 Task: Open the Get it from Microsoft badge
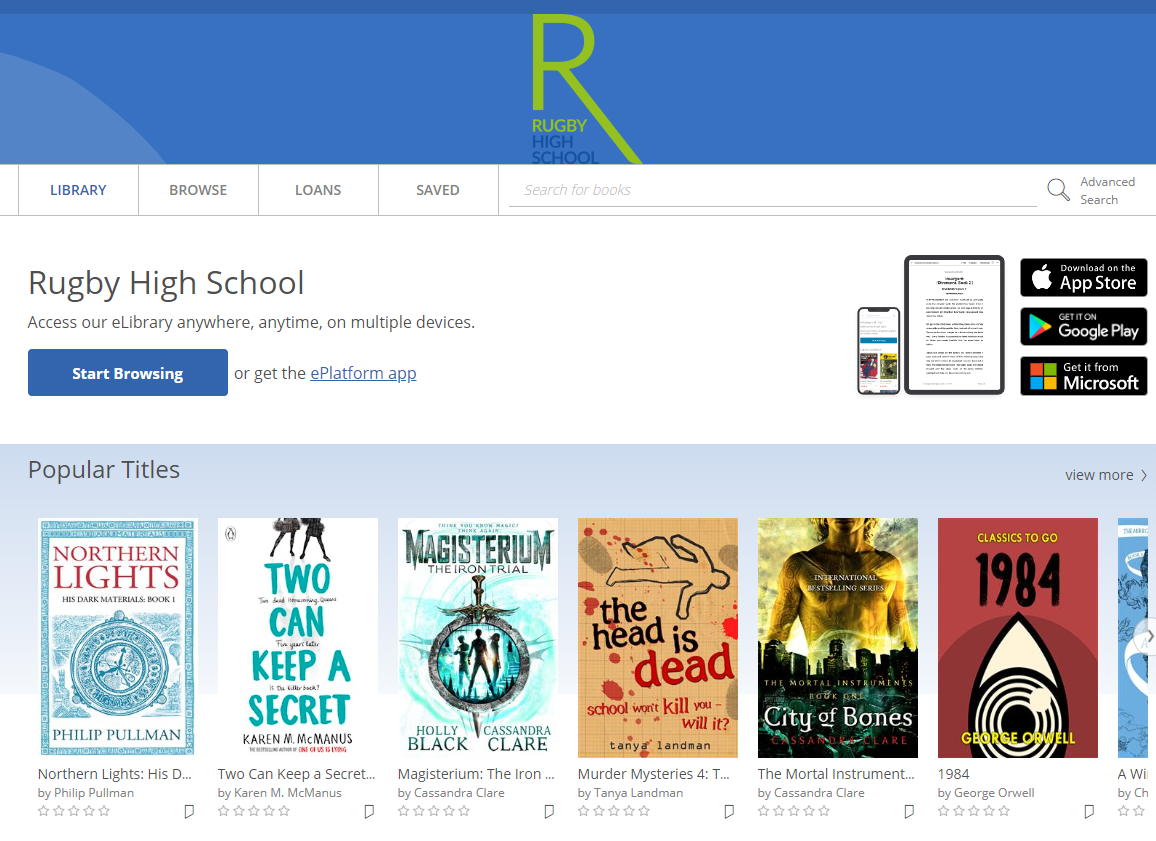pyautogui.click(x=1084, y=376)
